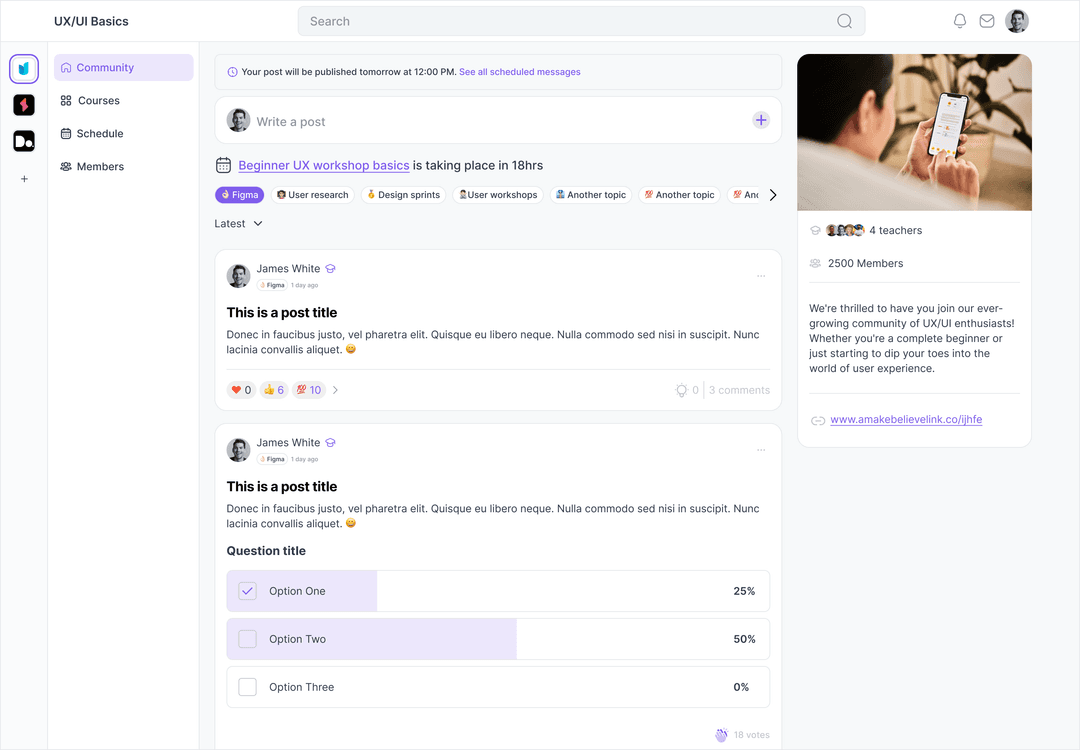Click the 2500 Members text
This screenshot has height=750, width=1080.
(865, 263)
